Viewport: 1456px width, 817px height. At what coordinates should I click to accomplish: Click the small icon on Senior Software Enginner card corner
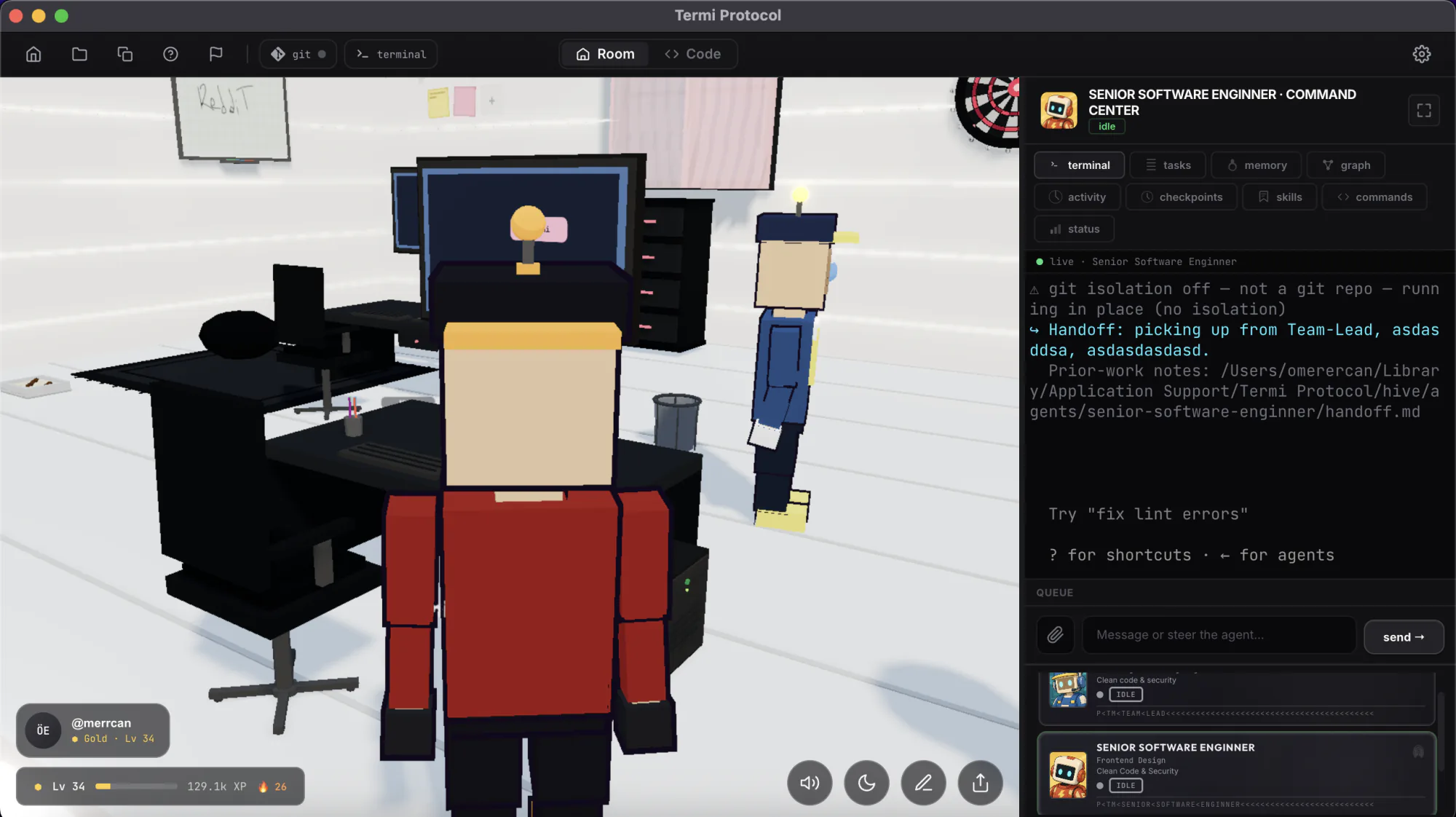[1418, 751]
